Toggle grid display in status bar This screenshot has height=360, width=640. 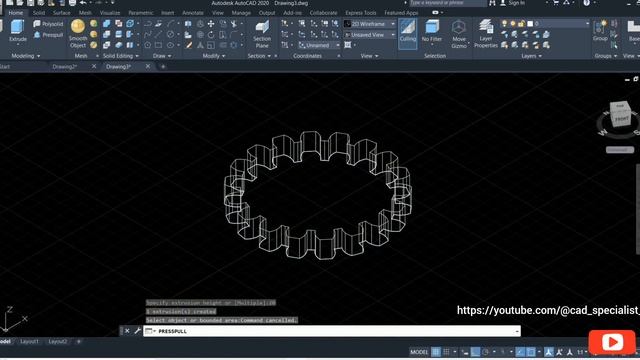point(436,351)
